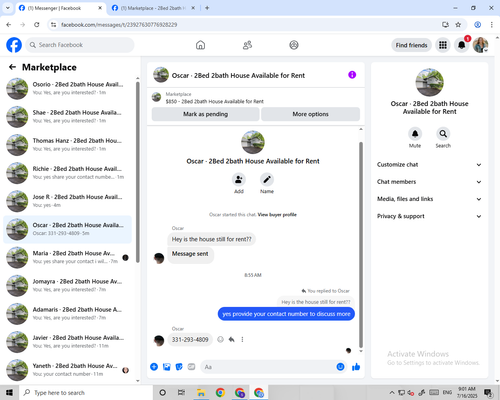Send a thumbs up like
Image resolution: width=500 pixels, height=400 pixels.
pos(356,367)
